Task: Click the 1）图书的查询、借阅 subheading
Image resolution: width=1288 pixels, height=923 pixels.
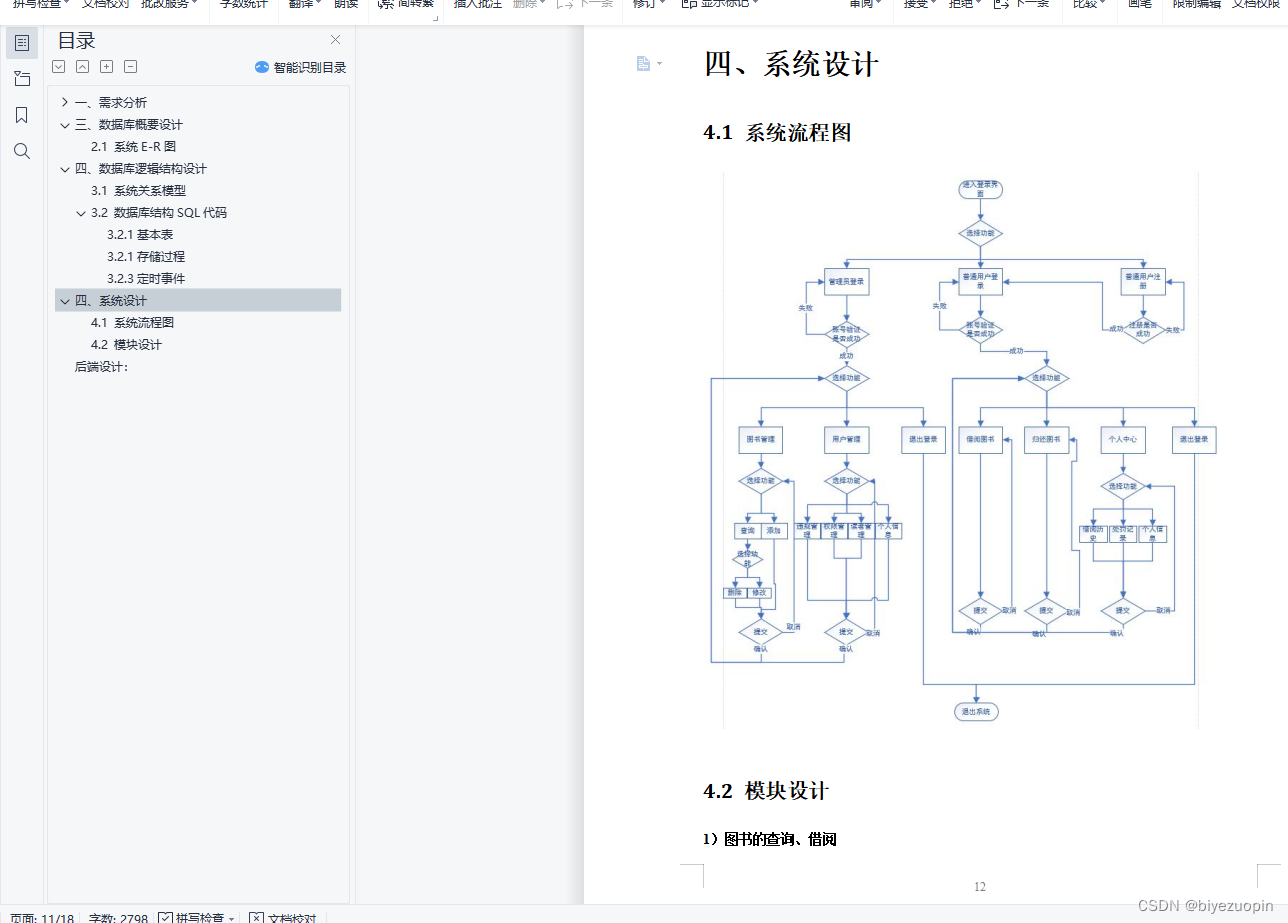Action: tap(769, 839)
